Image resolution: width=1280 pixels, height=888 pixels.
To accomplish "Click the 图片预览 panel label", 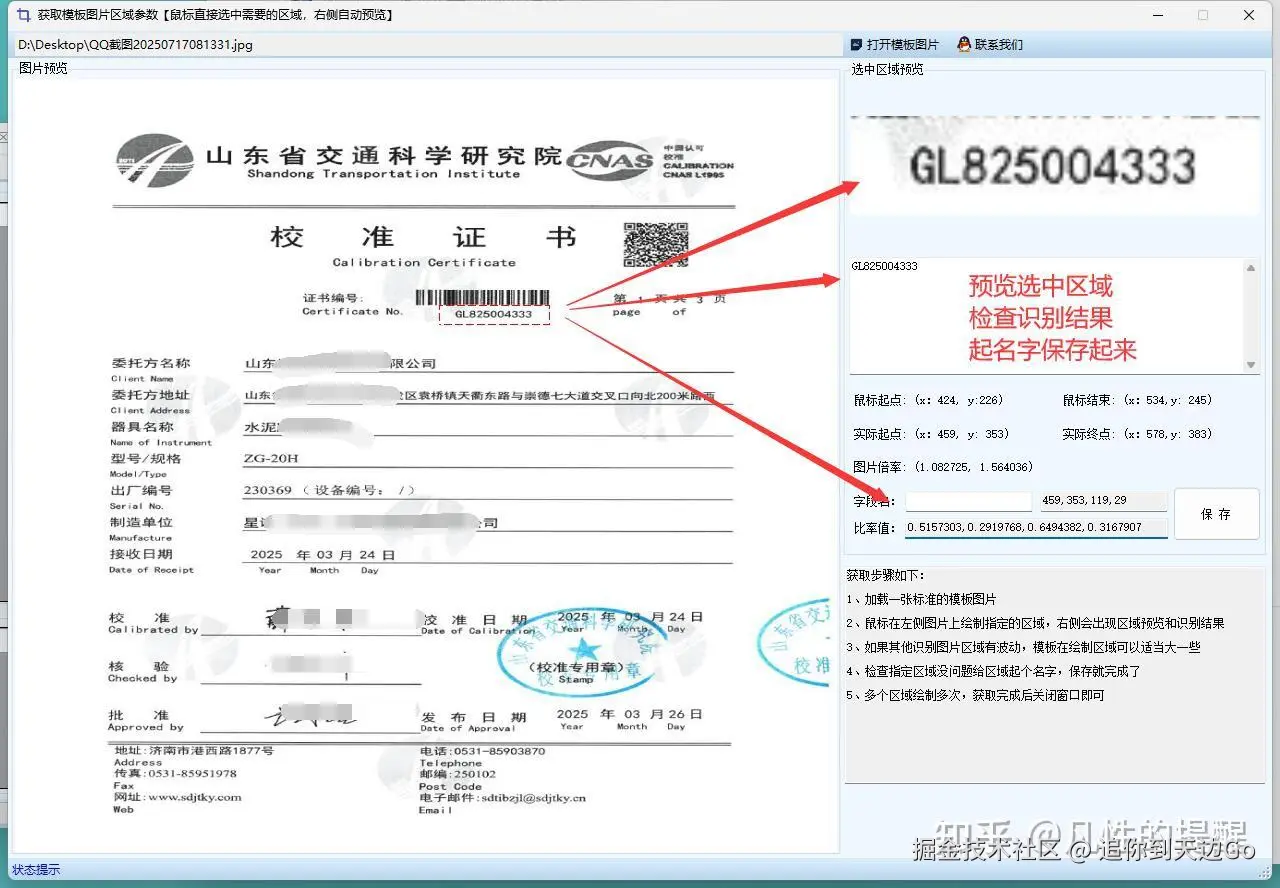I will point(44,69).
